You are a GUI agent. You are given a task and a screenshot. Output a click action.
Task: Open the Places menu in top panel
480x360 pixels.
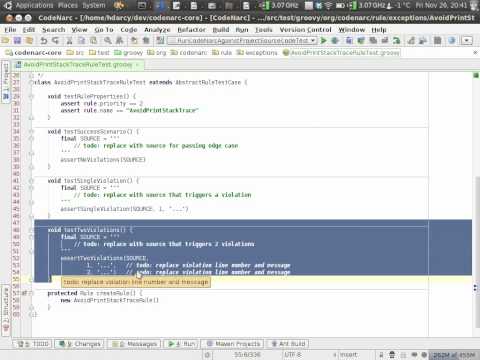point(68,5)
